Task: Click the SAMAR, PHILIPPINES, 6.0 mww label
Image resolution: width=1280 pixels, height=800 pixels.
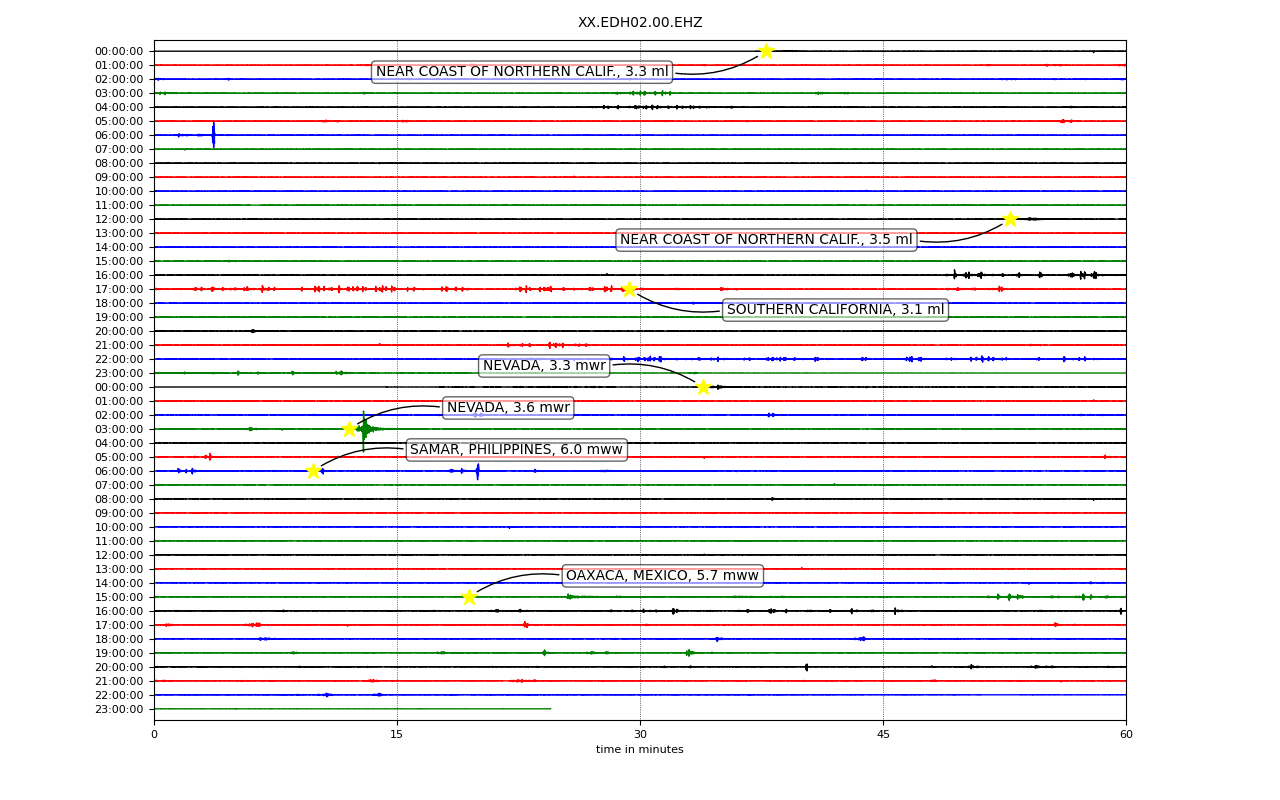Action: pyautogui.click(x=516, y=449)
